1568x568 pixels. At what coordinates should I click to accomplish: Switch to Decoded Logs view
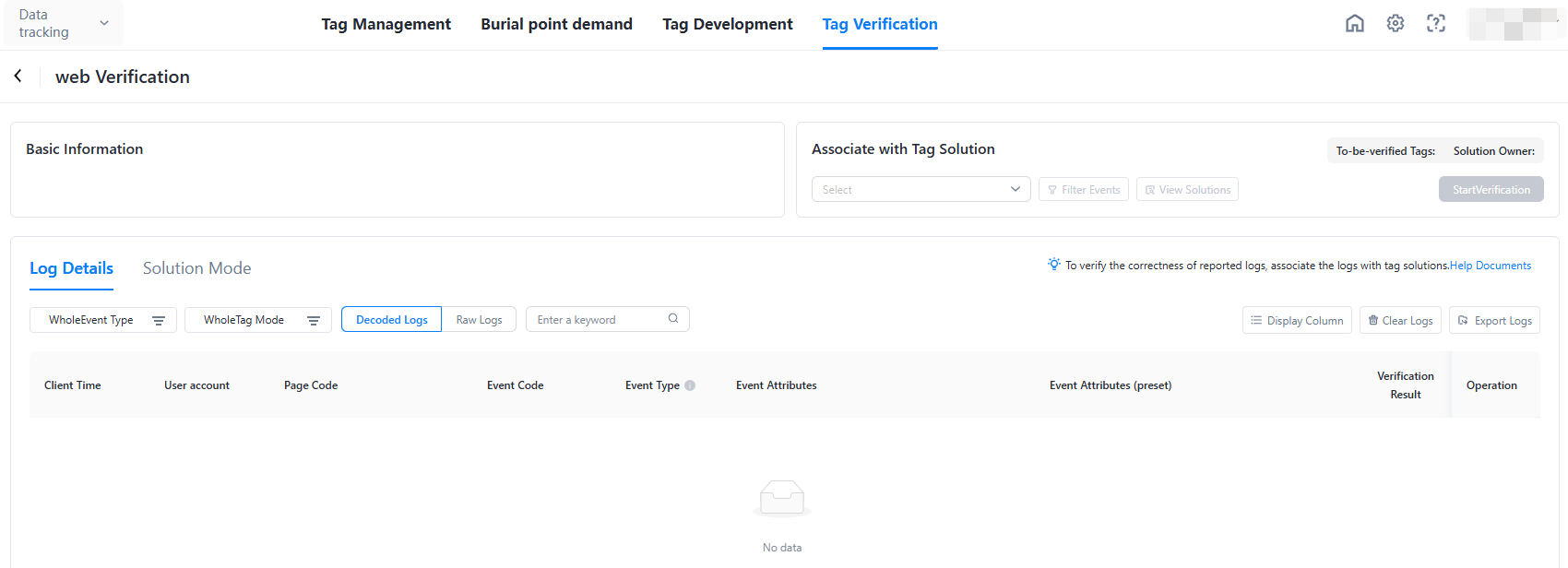[x=391, y=319]
